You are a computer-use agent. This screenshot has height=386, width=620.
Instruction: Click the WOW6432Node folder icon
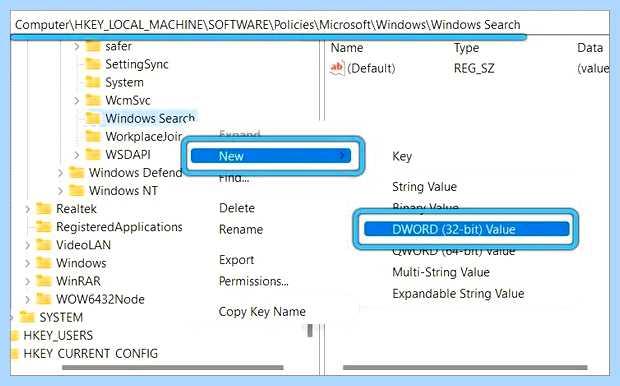coord(43,299)
